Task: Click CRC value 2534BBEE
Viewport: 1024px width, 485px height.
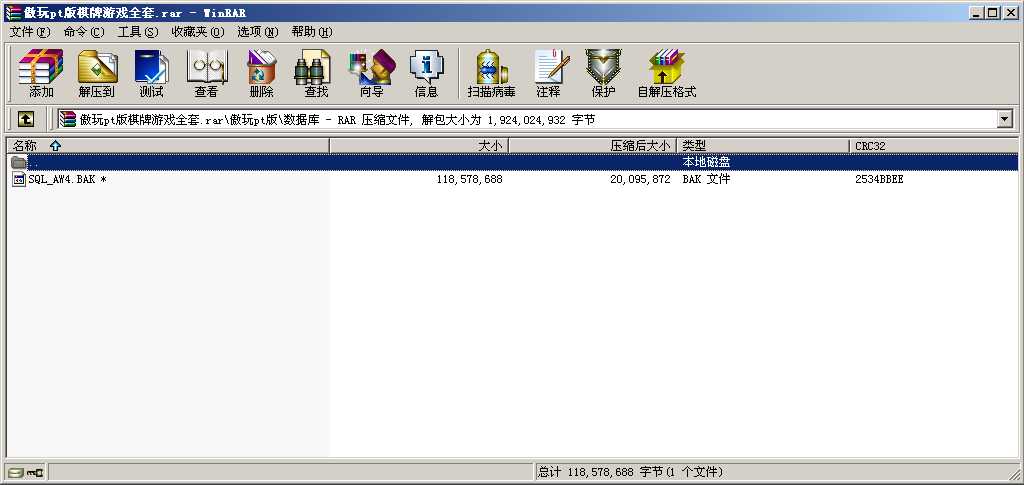Action: coord(879,179)
